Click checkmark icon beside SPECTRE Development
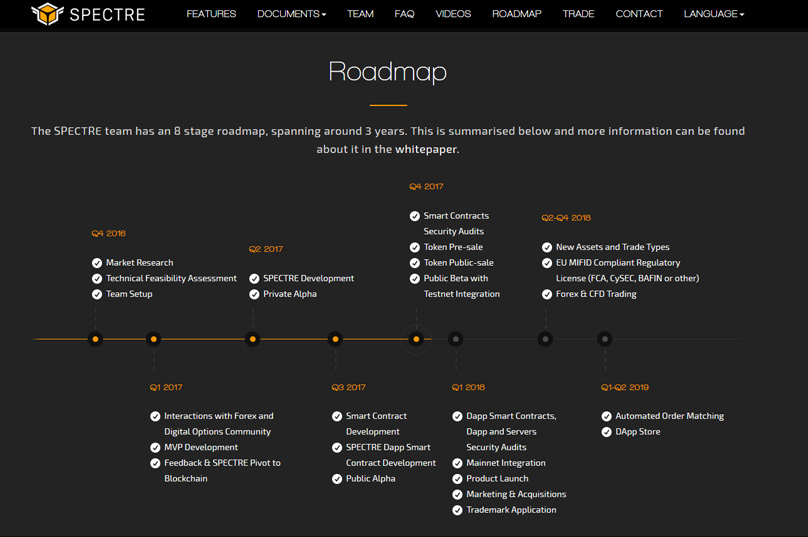808x537 pixels. click(x=254, y=279)
